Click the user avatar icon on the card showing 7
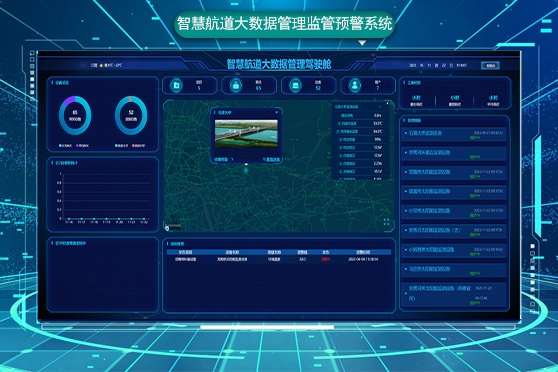The width and height of the screenshot is (558, 372). 354,85
